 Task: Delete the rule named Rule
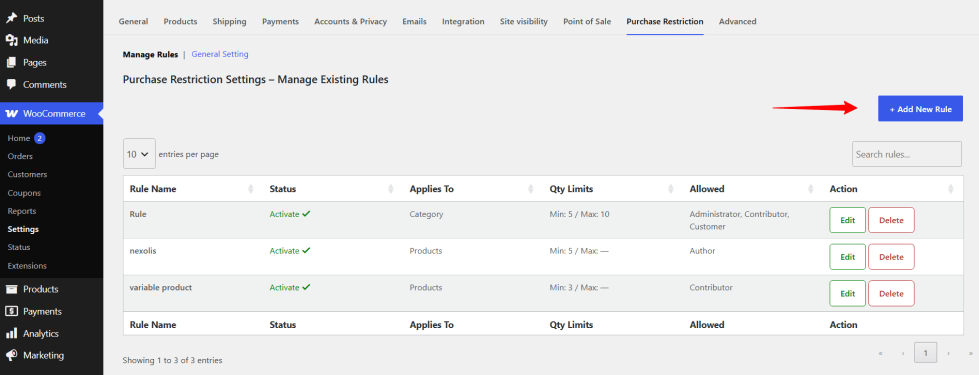click(x=891, y=220)
